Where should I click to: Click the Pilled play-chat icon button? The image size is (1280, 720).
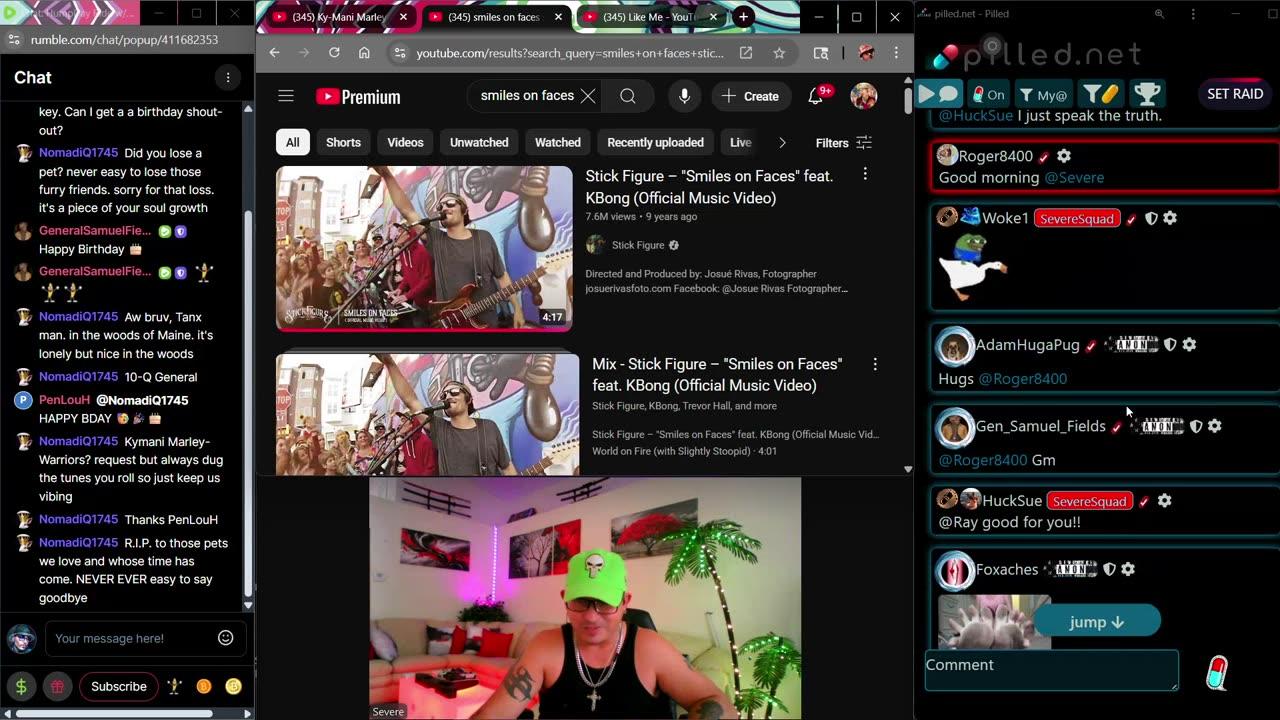click(x=938, y=94)
